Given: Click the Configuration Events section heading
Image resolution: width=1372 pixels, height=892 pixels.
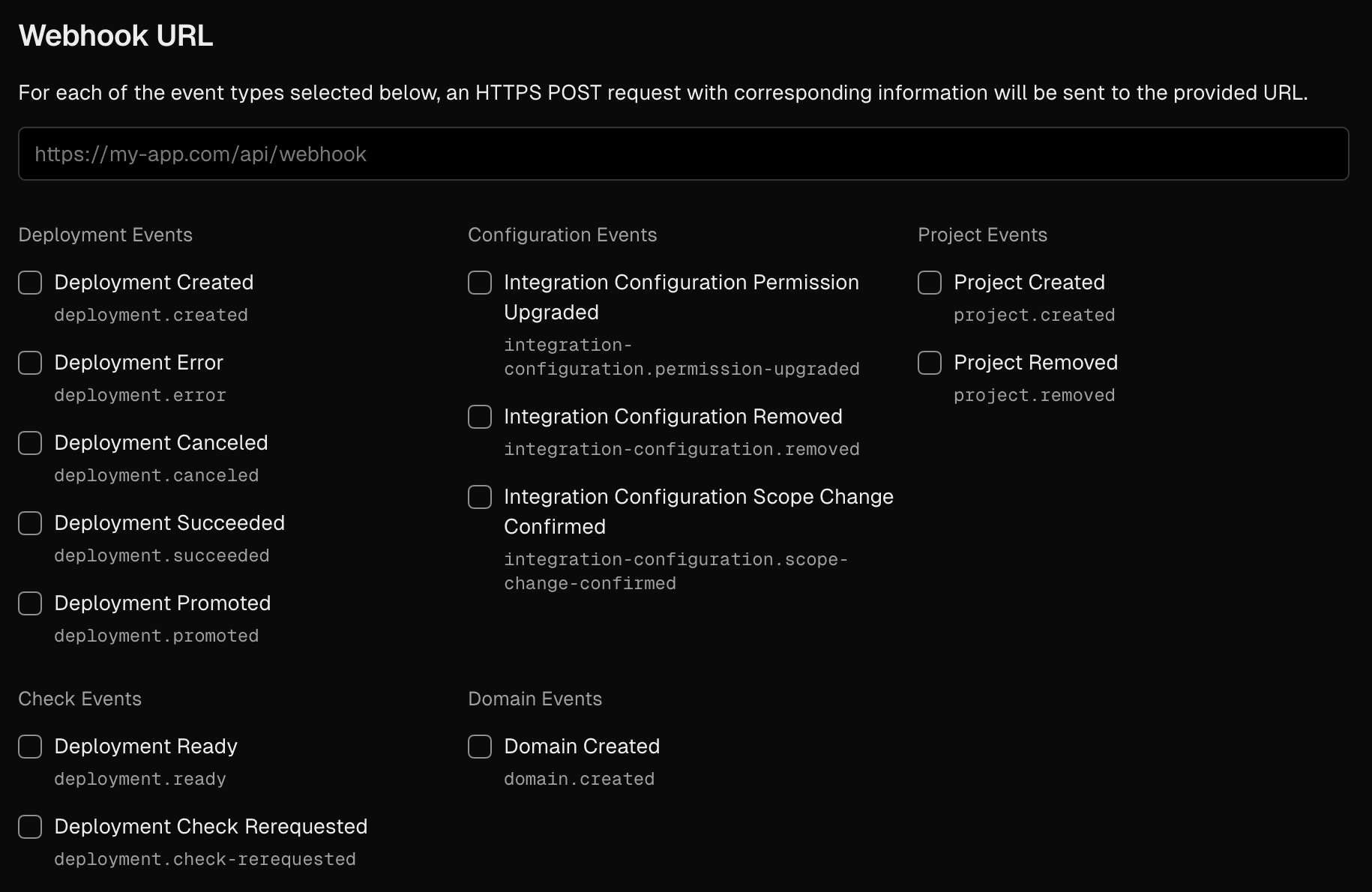Looking at the screenshot, I should click(x=562, y=235).
